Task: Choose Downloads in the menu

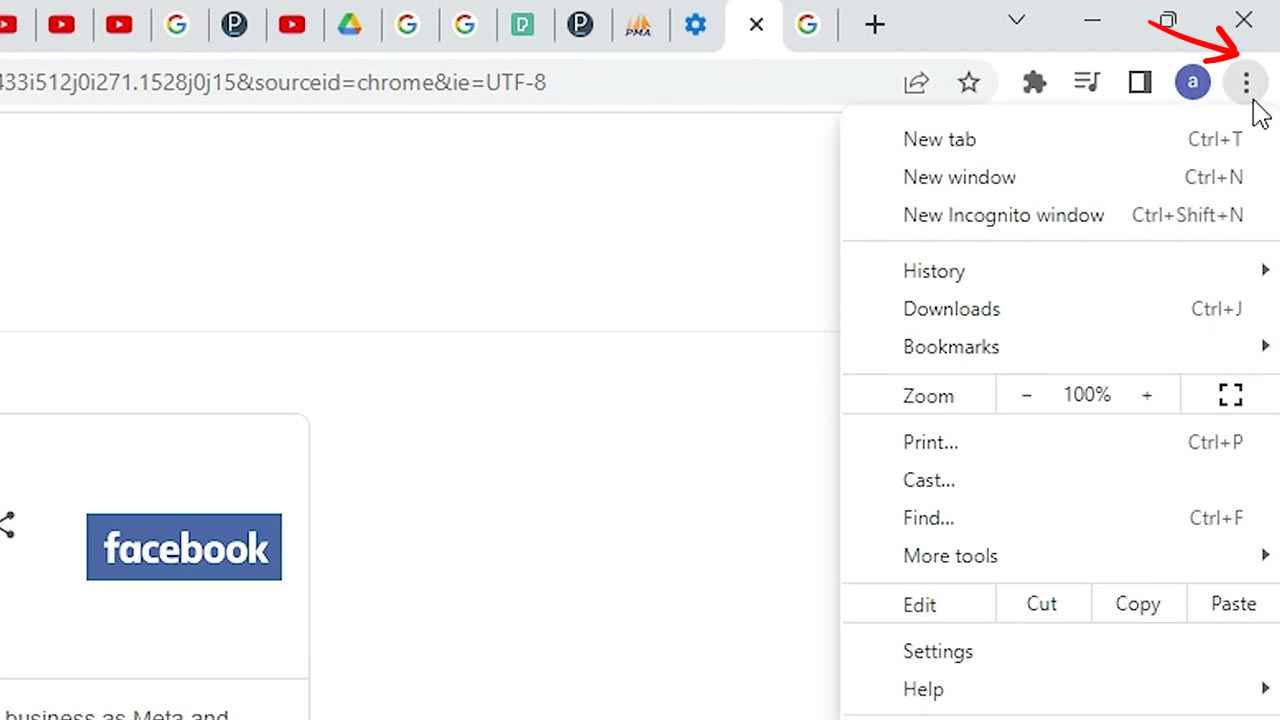Action: 951,309
